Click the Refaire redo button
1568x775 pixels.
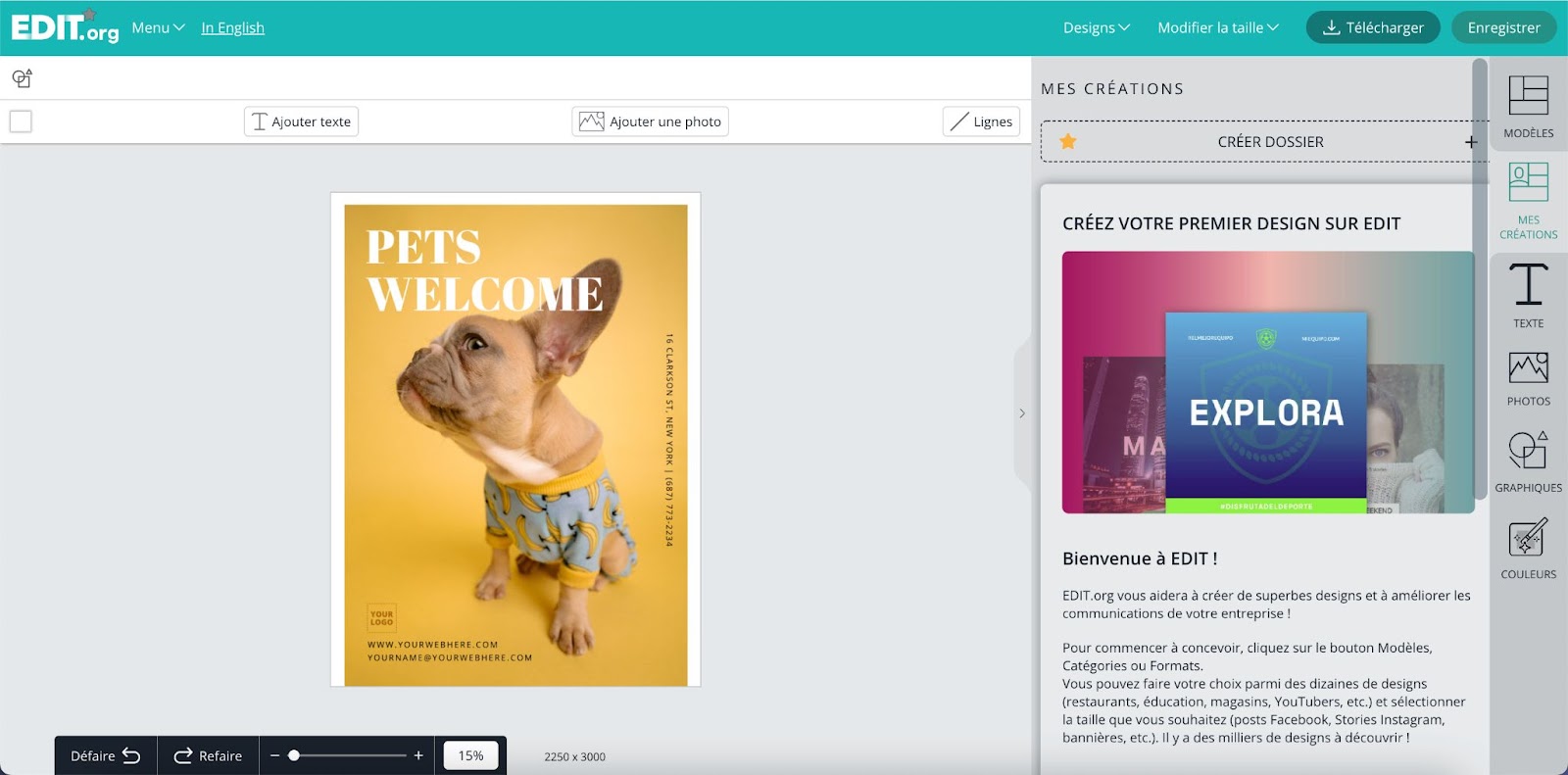tap(208, 755)
